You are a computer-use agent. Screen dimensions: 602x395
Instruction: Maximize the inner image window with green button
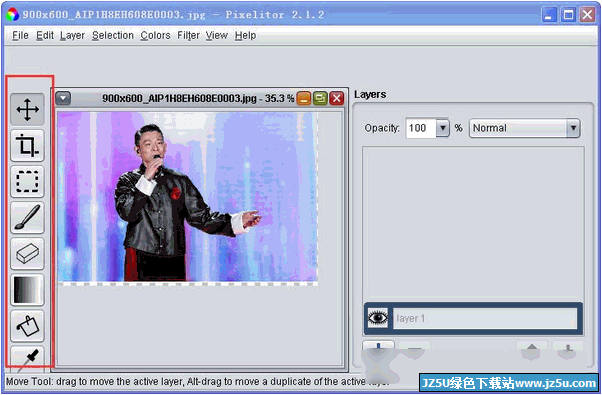[320, 99]
